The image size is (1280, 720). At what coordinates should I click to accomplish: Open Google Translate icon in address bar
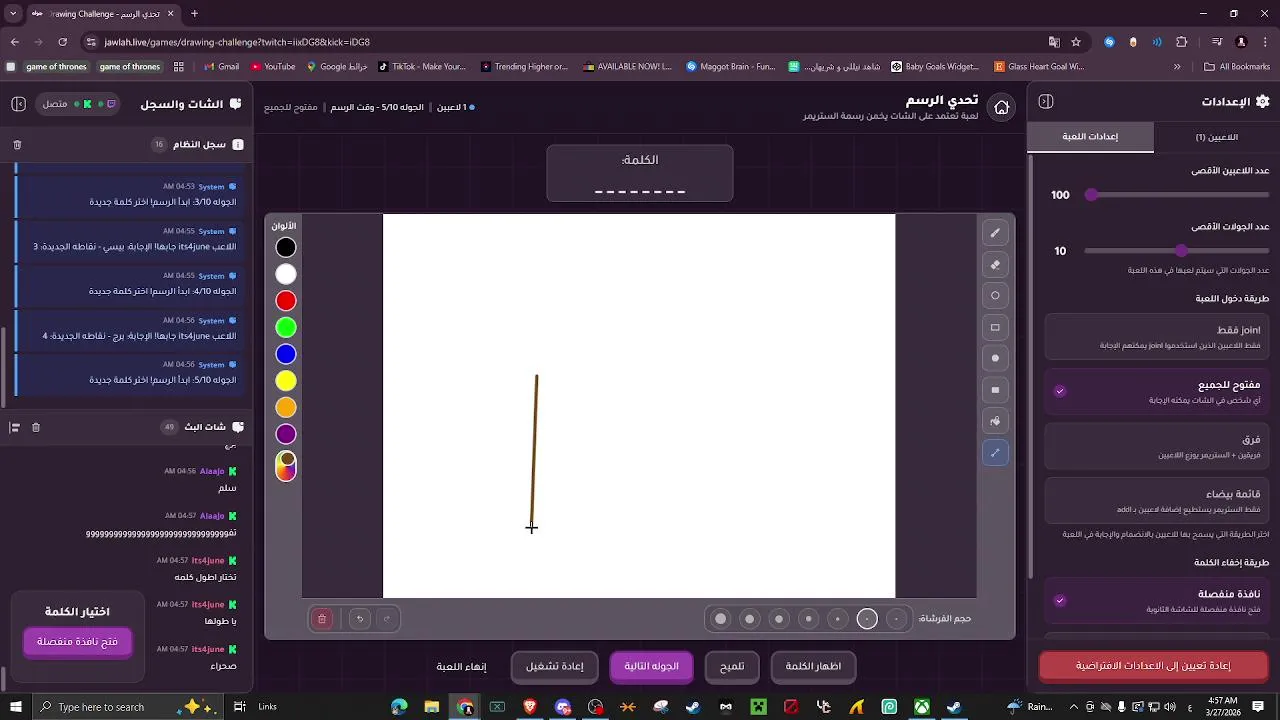1054,42
